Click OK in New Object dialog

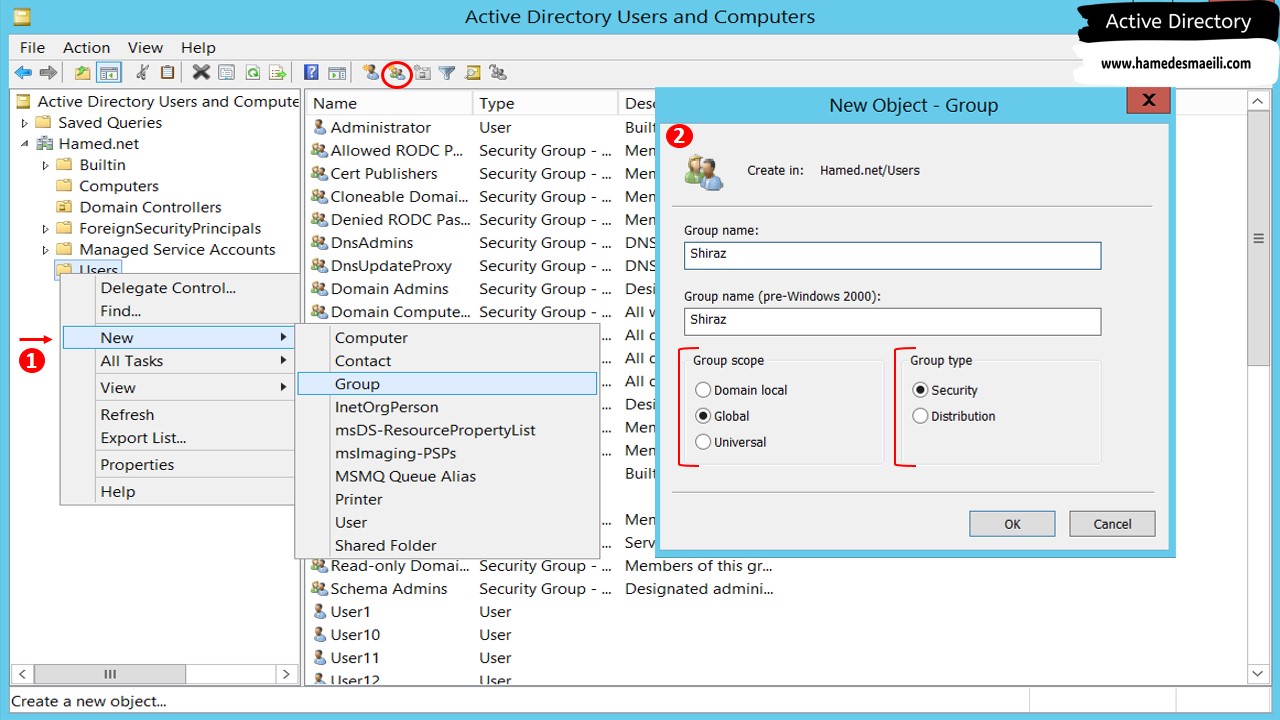(1012, 524)
